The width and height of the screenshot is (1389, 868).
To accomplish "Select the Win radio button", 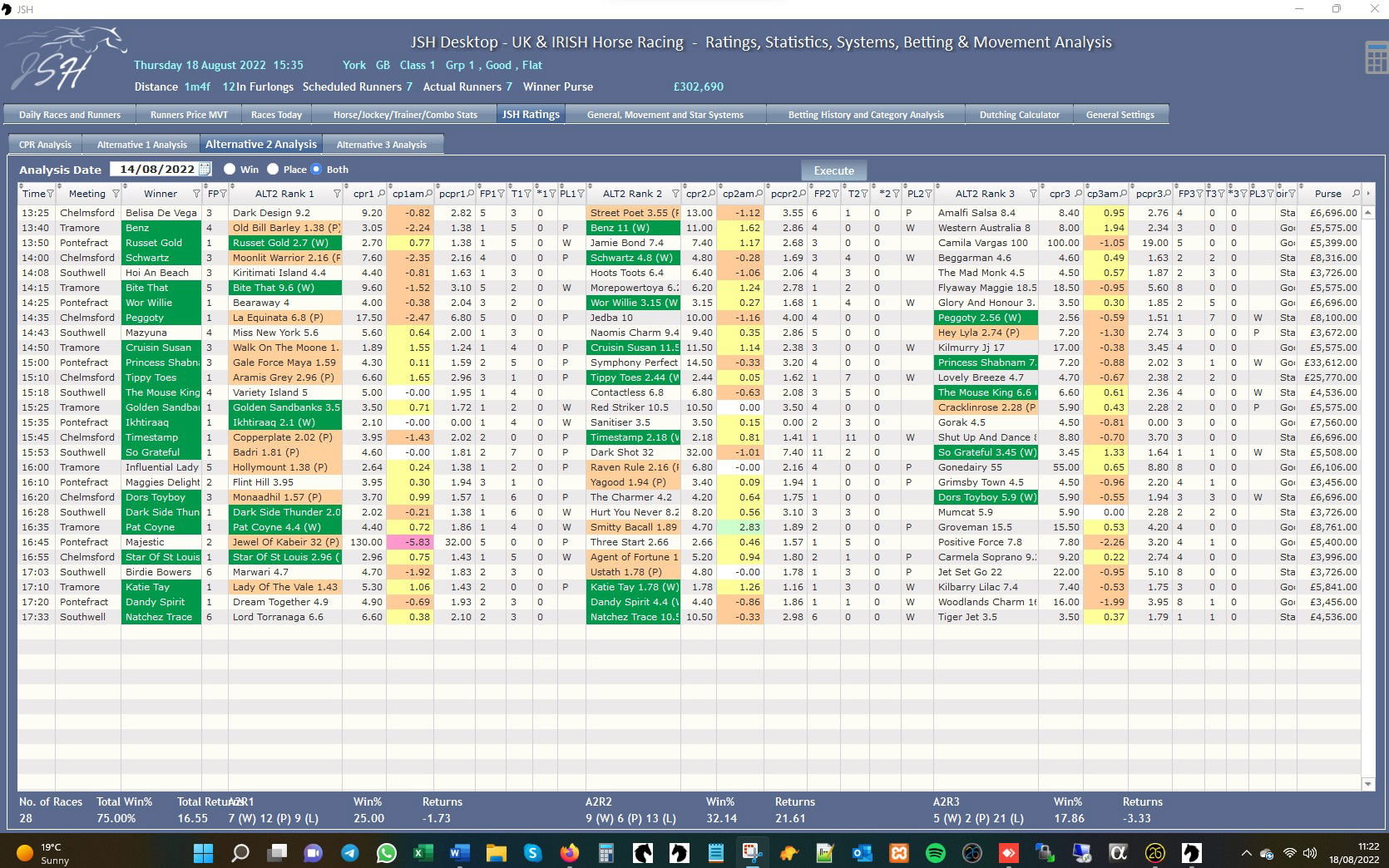I will click(x=230, y=169).
